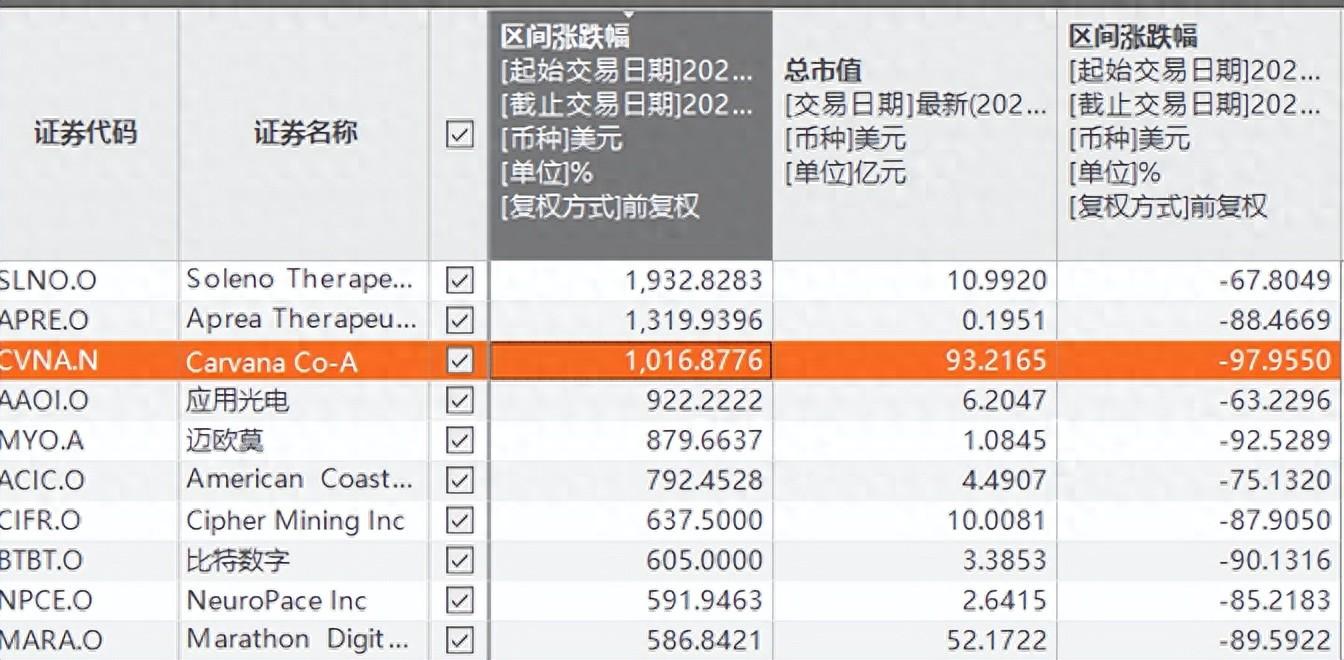The width and height of the screenshot is (1344, 660).
Task: Uncheck the checkbox next to 迈欧莫
Action: [x=459, y=440]
